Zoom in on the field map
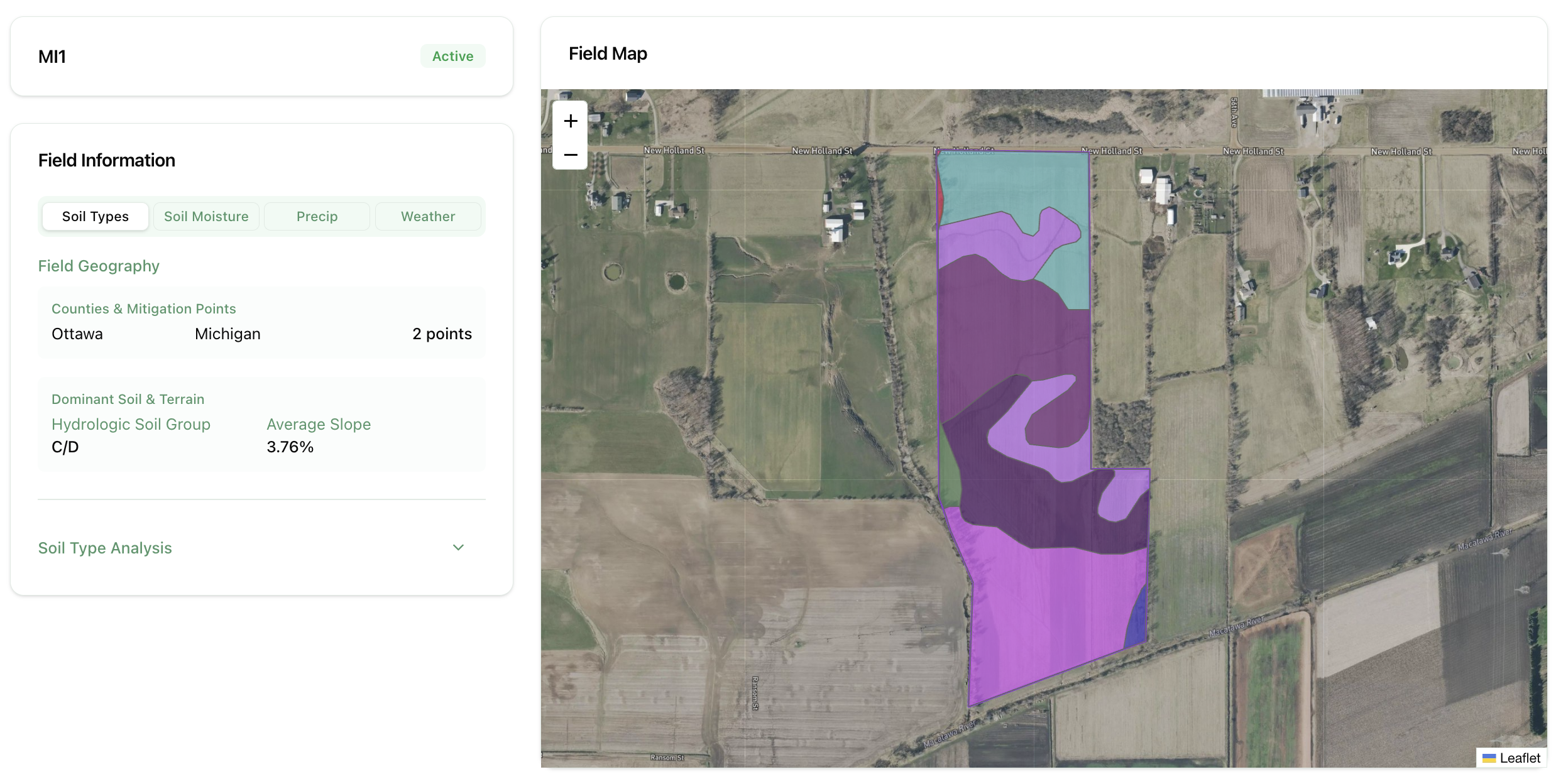This screenshot has width=1556, height=784. click(x=570, y=121)
